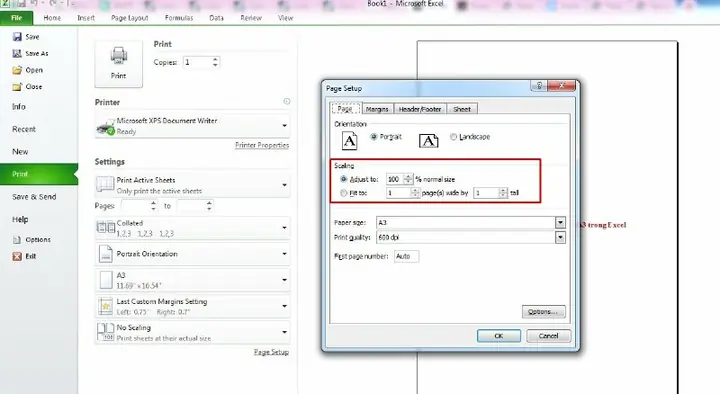Open the Home ribbon tab
The width and height of the screenshot is (720, 394).
point(52,18)
